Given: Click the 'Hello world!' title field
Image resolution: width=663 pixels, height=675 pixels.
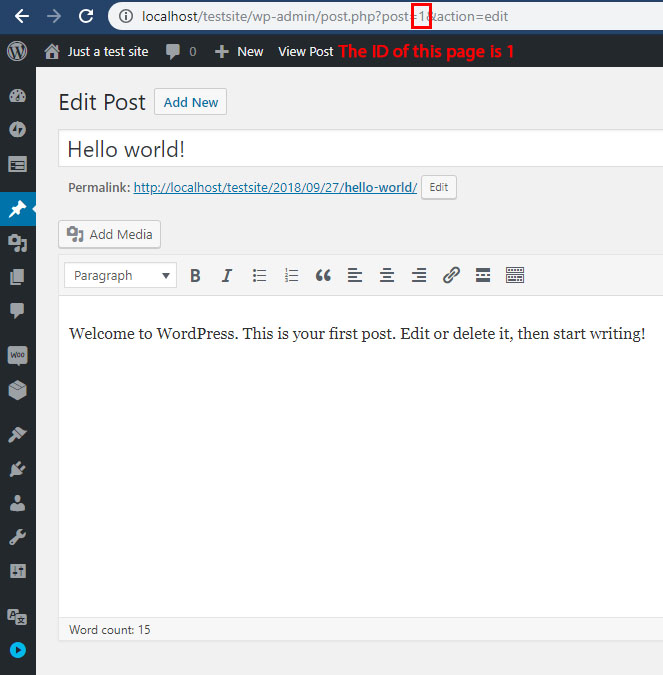Looking at the screenshot, I should [x=361, y=149].
